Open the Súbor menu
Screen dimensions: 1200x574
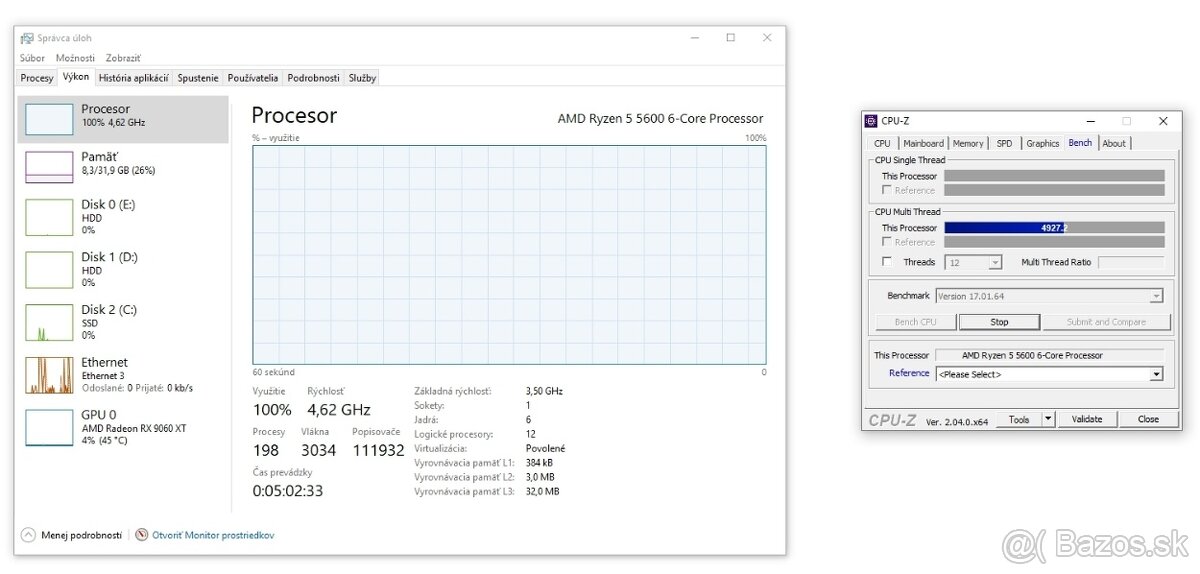(33, 58)
